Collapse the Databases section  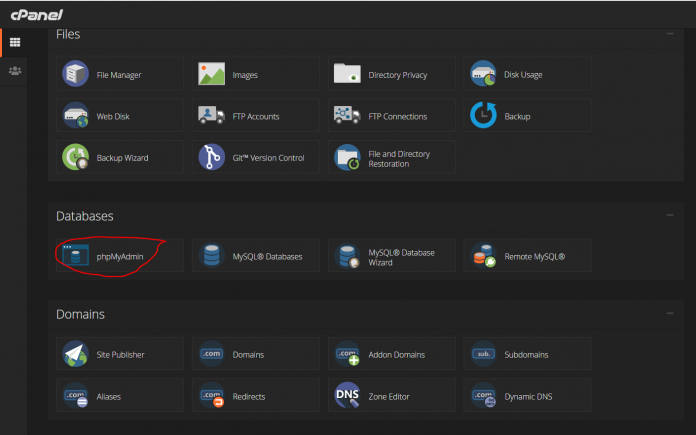[670, 215]
